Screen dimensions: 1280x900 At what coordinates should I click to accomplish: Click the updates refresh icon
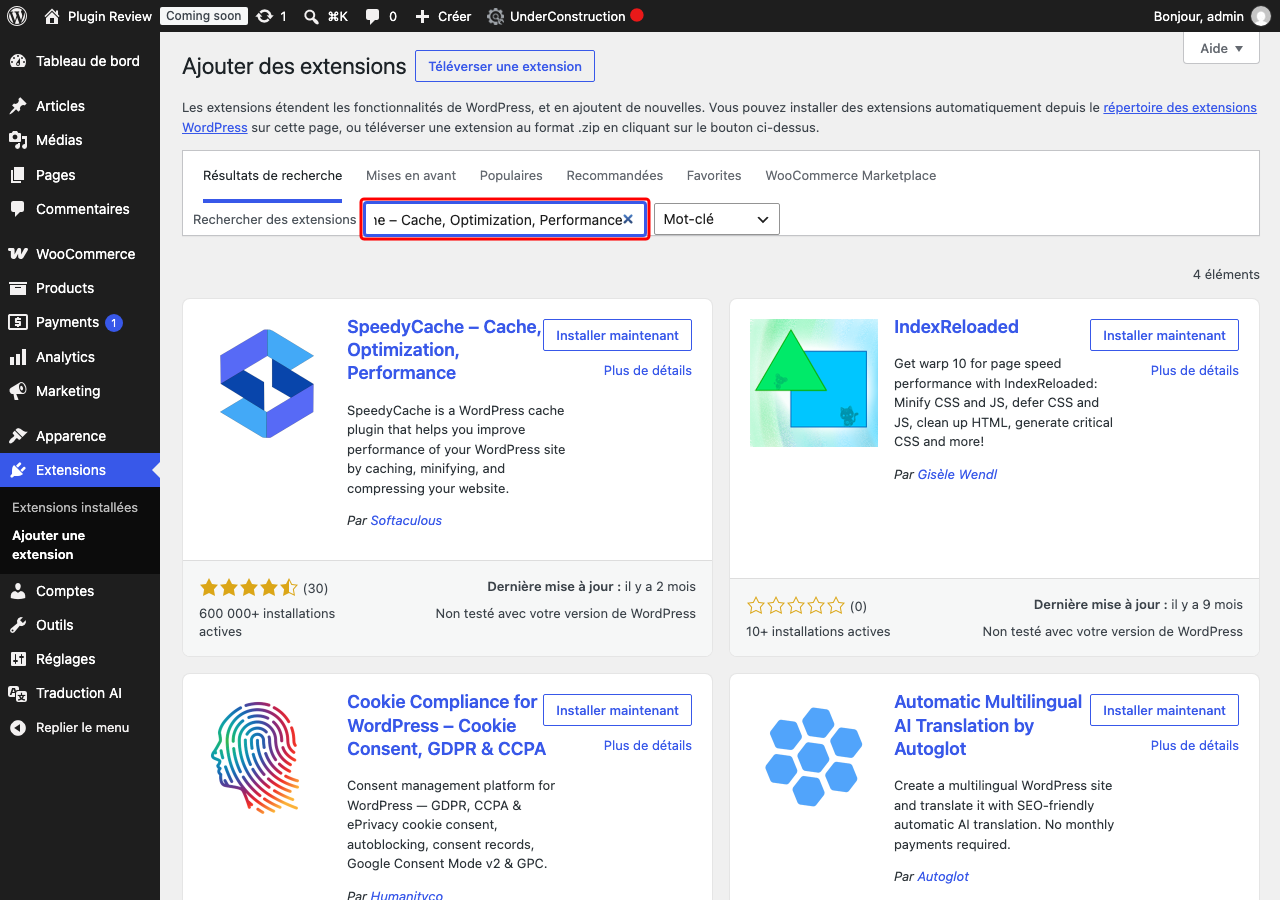tap(264, 16)
